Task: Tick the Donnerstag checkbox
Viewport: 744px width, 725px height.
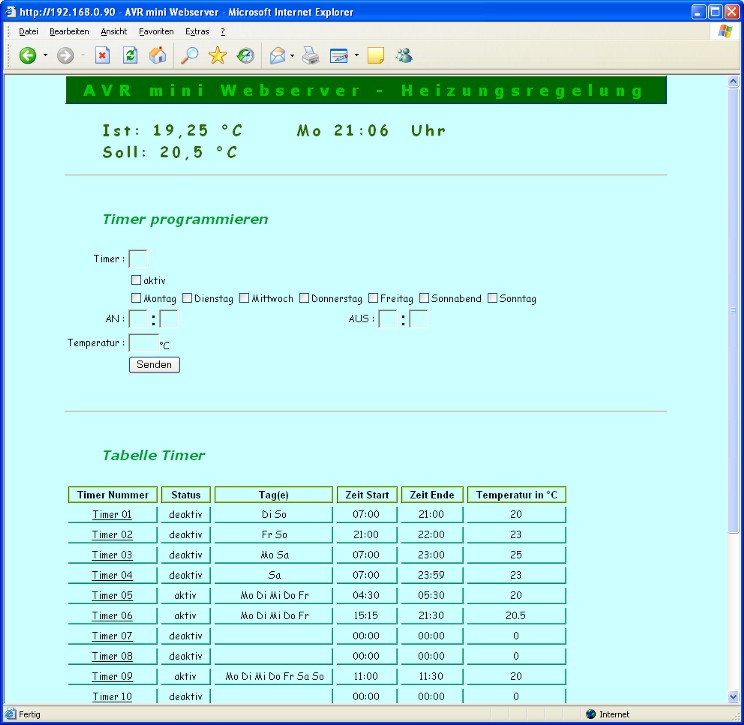Action: pos(304,298)
